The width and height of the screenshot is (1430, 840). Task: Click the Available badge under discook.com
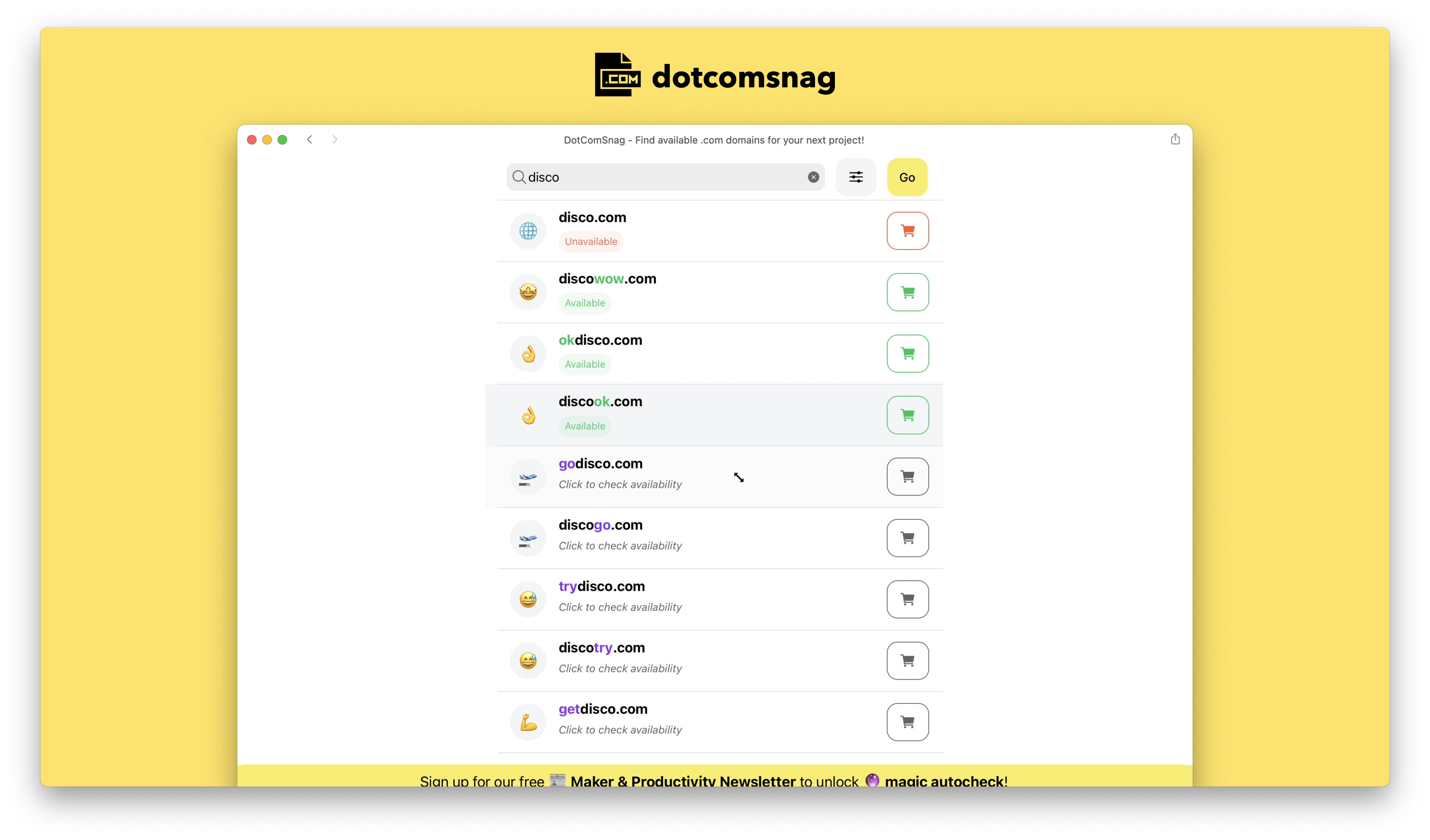point(585,426)
